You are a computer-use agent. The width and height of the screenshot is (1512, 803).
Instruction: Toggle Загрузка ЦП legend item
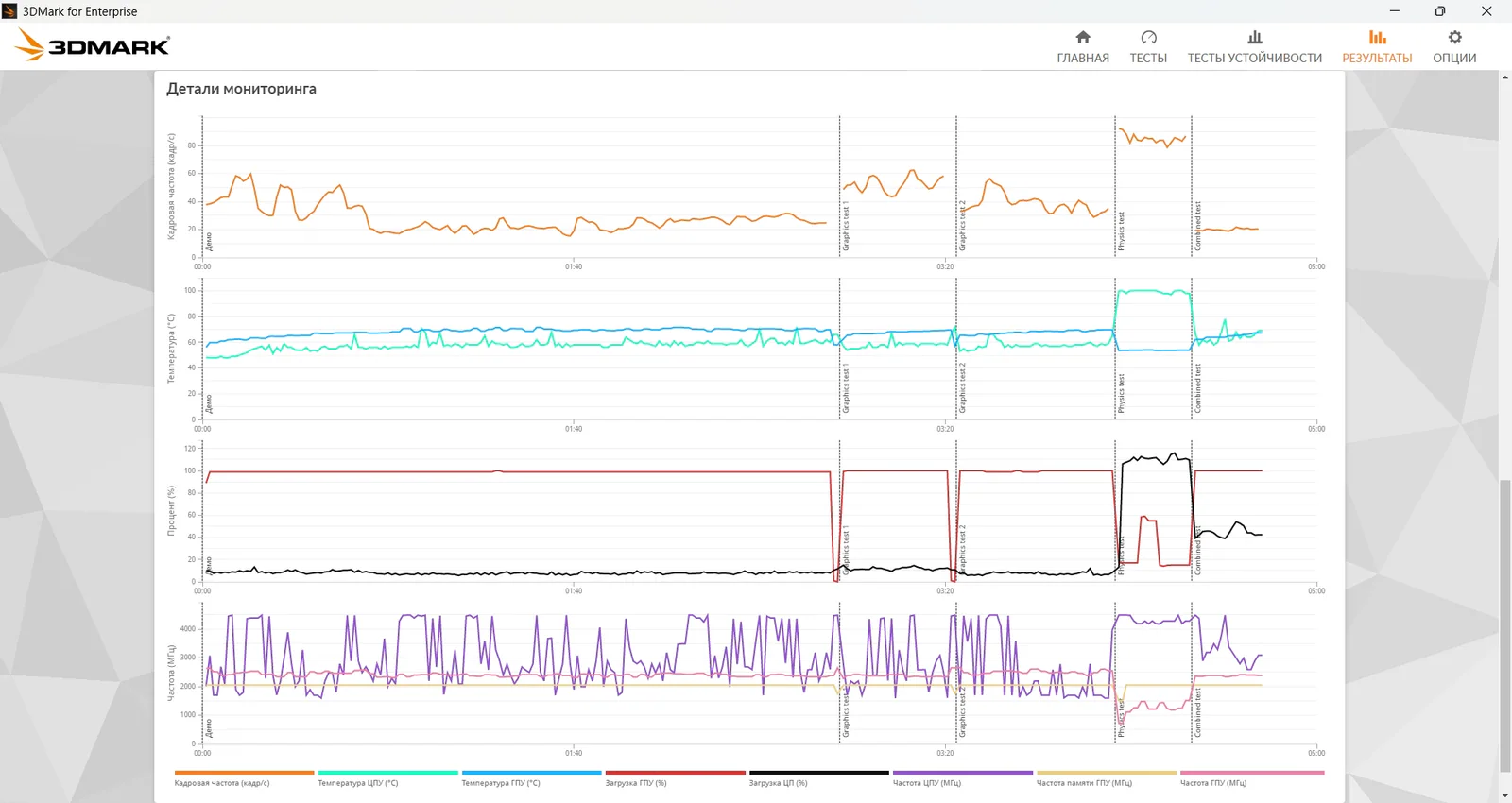point(818,778)
